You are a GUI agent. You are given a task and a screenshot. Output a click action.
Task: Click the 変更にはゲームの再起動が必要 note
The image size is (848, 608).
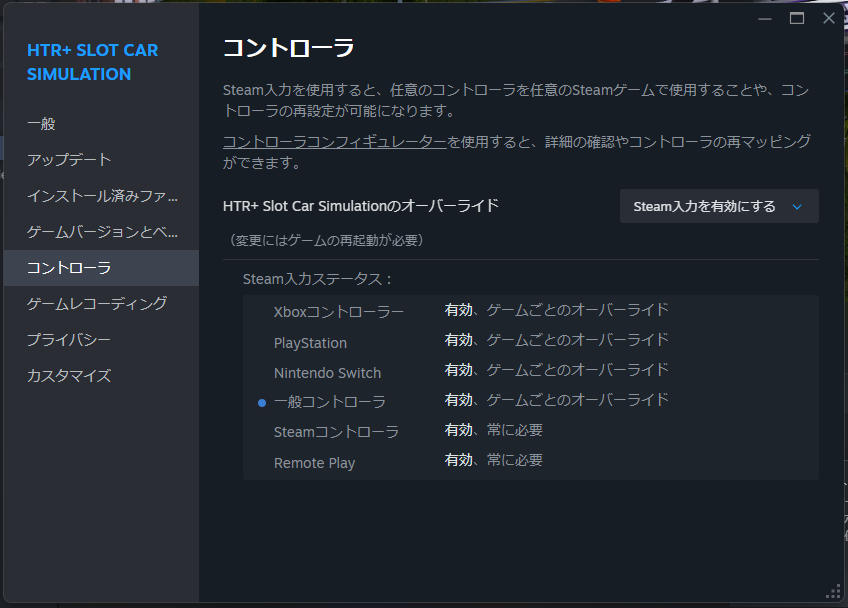(327, 240)
